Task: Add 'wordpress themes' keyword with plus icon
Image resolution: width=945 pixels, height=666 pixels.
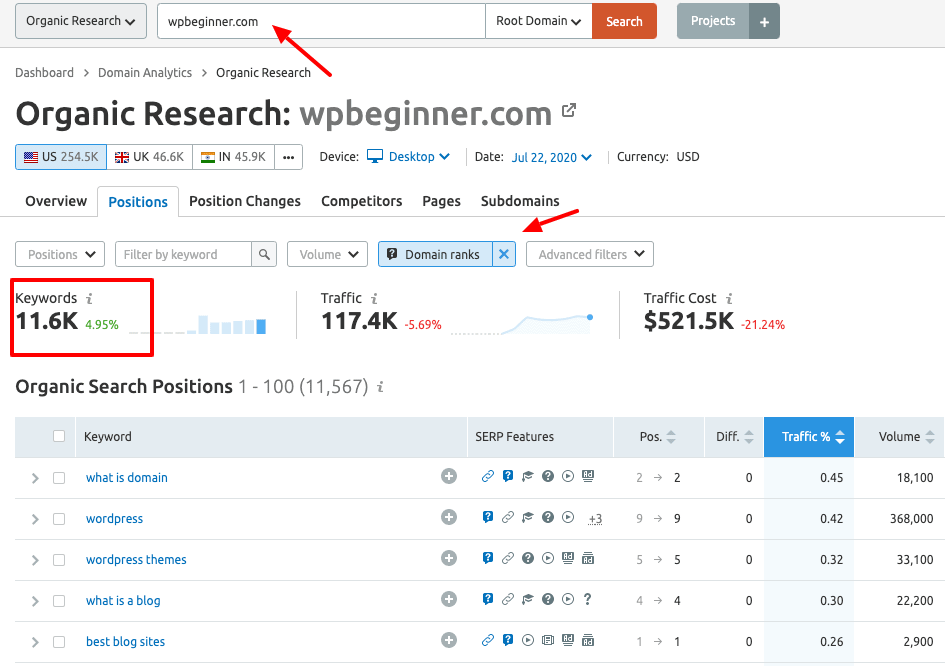Action: pyautogui.click(x=449, y=559)
